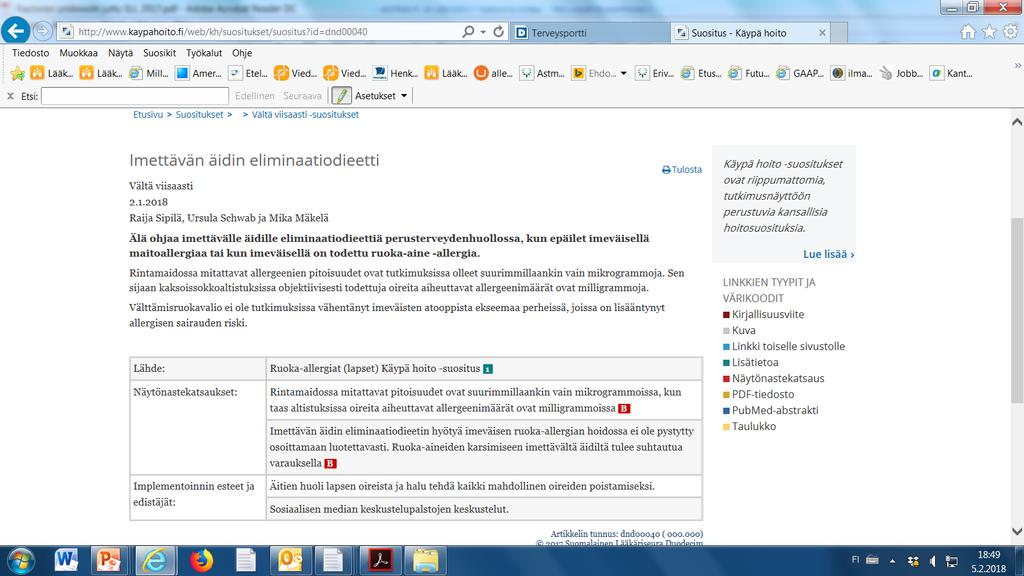Click the volume speaker tray icon

[933, 561]
